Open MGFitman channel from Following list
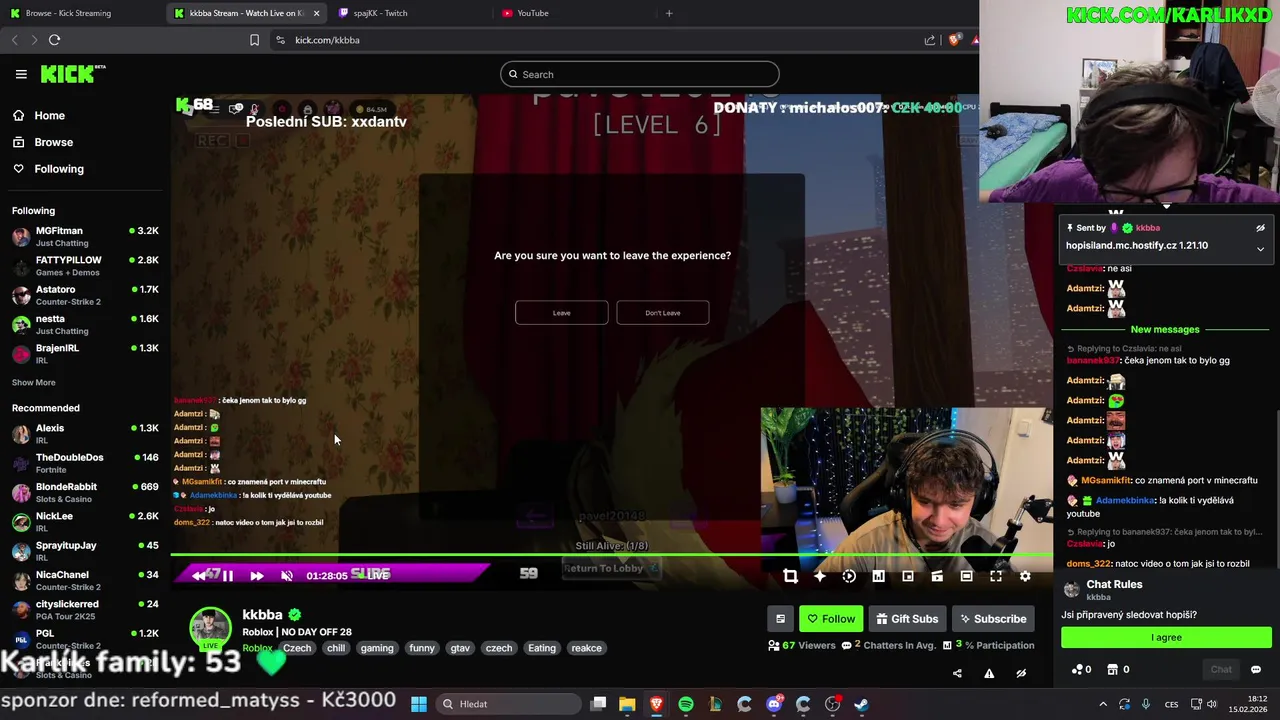This screenshot has width=1280, height=720. (x=85, y=236)
